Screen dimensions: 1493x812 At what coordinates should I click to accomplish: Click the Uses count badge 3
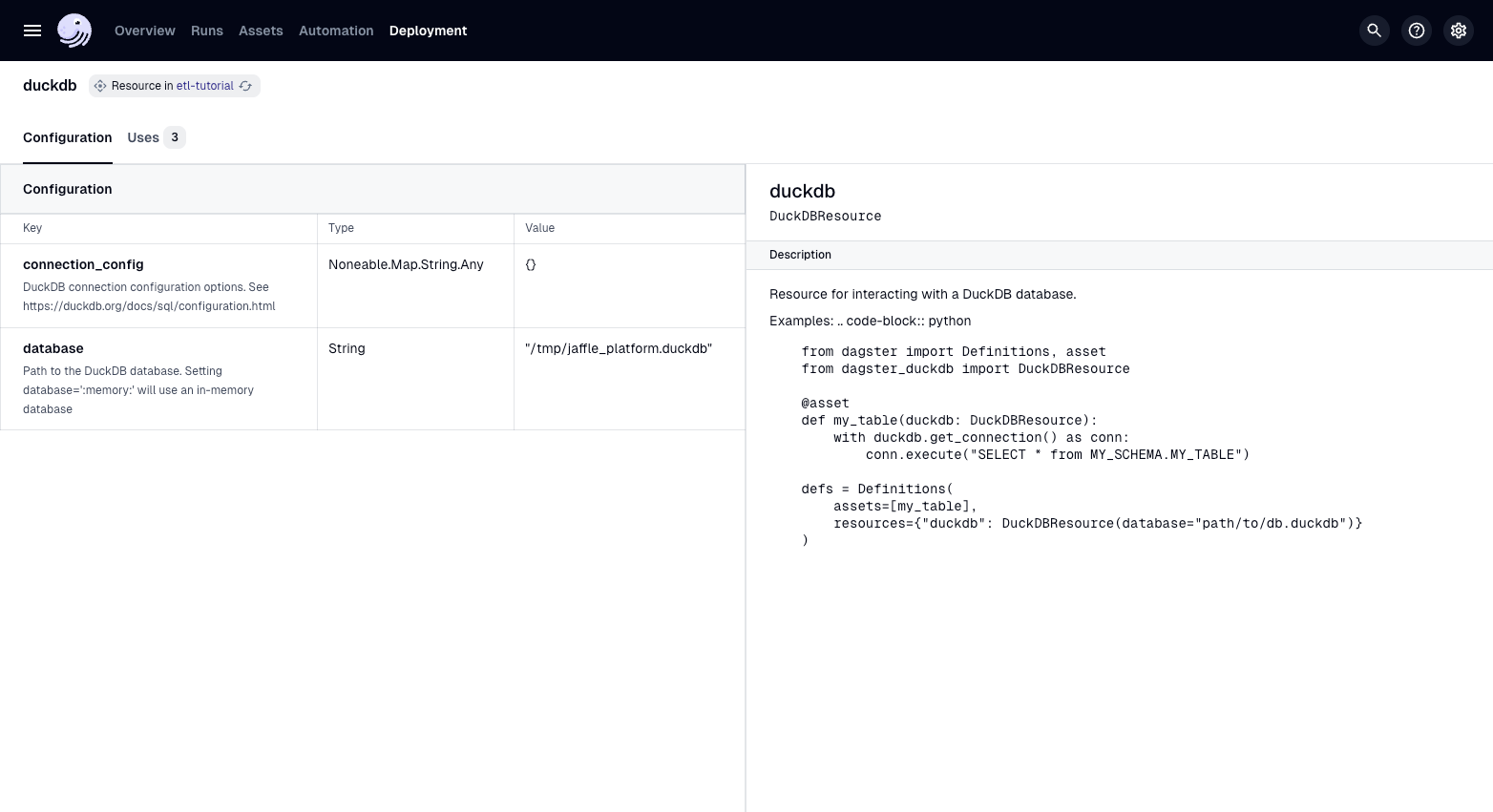pos(175,137)
